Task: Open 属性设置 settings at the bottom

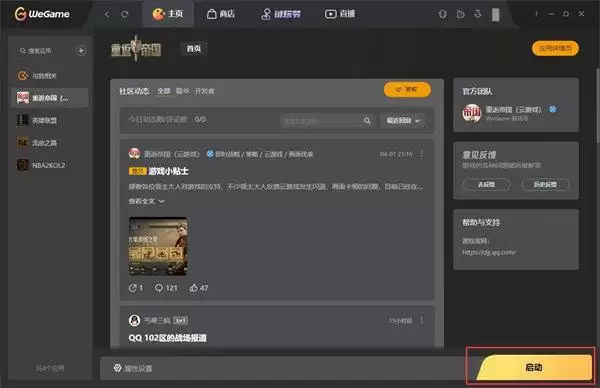Action: pos(133,368)
